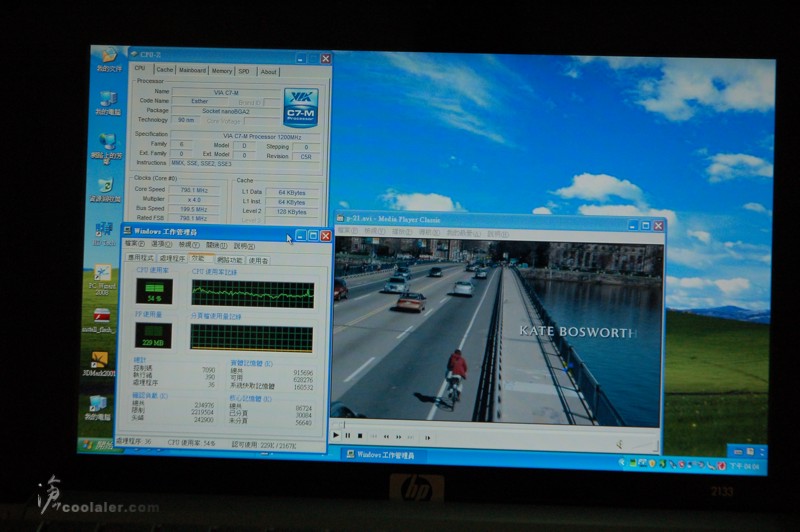Minimize the Media Player Classic window
Image resolution: width=800 pixels, height=532 pixels.
pos(633,225)
